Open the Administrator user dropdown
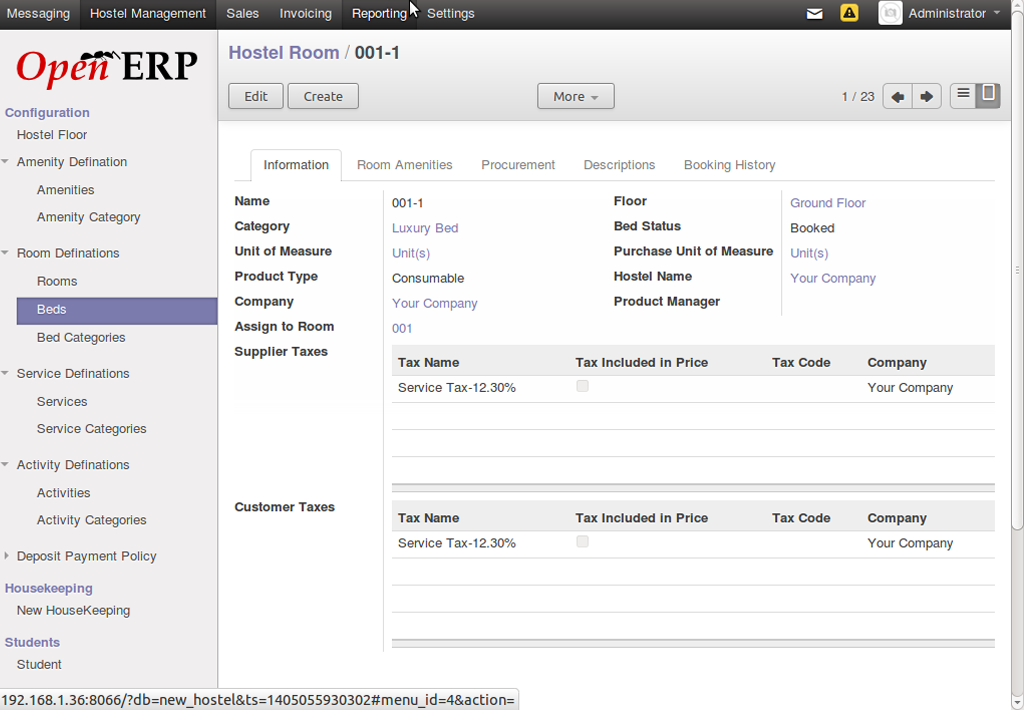Screen dimensions: 1024x710 click(953, 14)
